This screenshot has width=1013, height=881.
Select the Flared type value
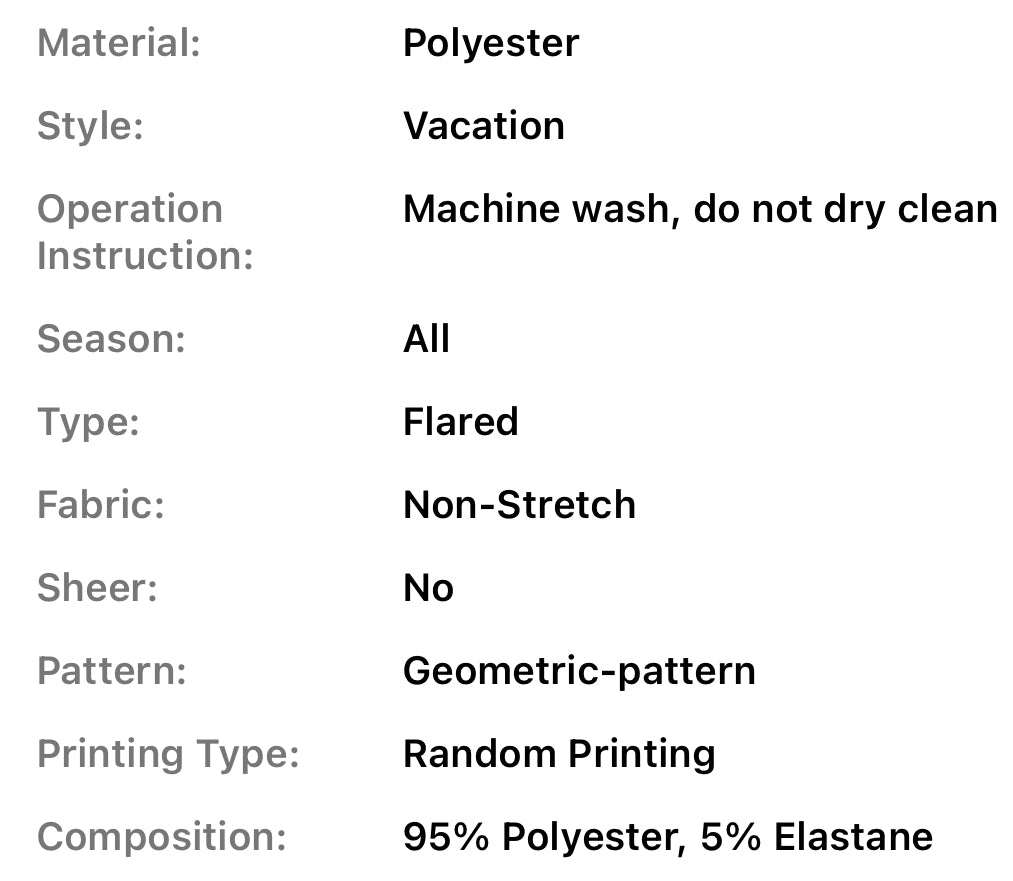(x=461, y=422)
